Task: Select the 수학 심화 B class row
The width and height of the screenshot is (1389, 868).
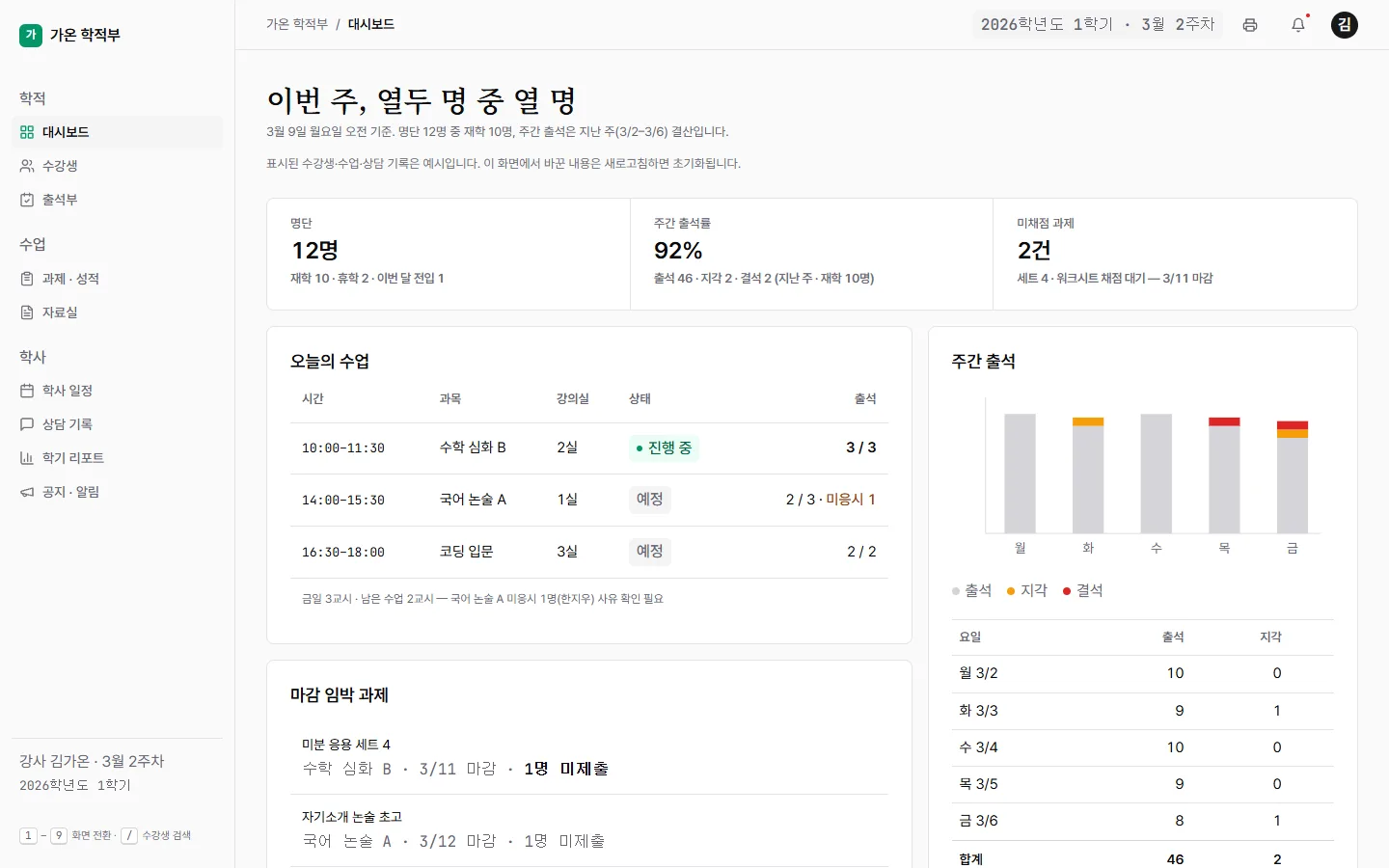Action: point(589,448)
